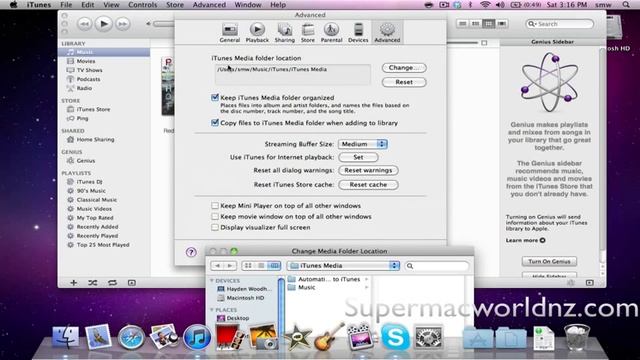Viewport: 640px width, 360px height.
Task: Switch file dialog to icon view
Action: (248, 266)
